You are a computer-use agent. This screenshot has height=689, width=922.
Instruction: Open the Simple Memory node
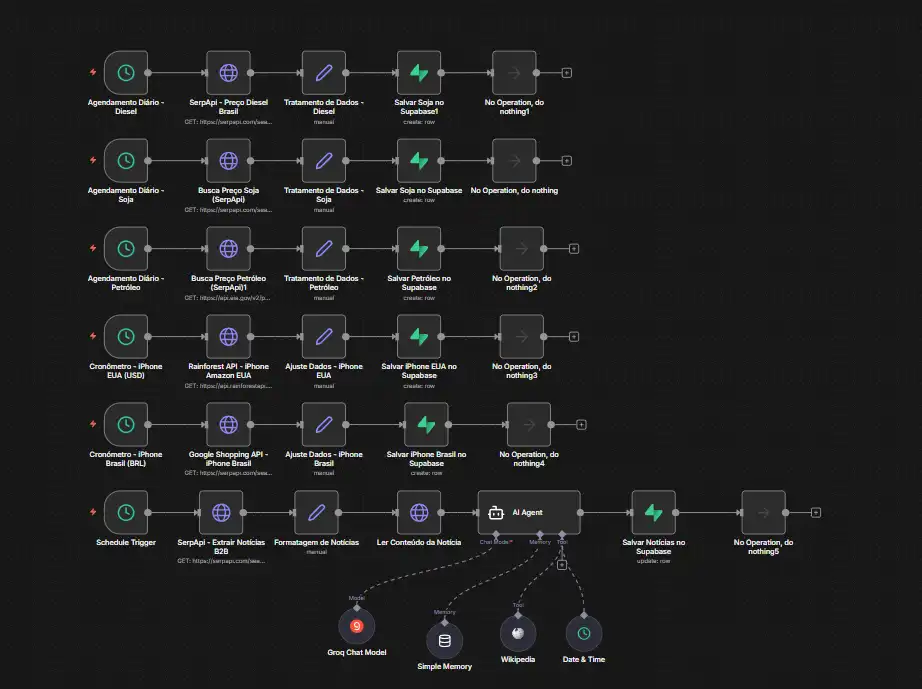(x=444, y=640)
